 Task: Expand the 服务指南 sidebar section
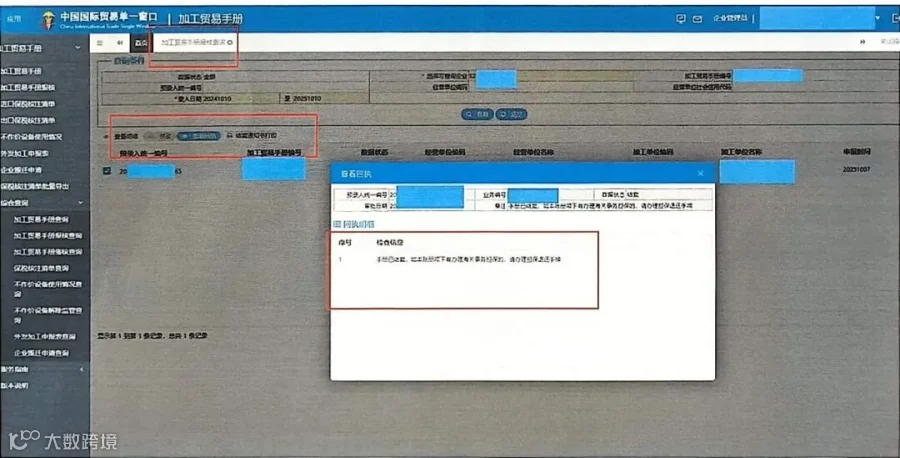coord(82,369)
